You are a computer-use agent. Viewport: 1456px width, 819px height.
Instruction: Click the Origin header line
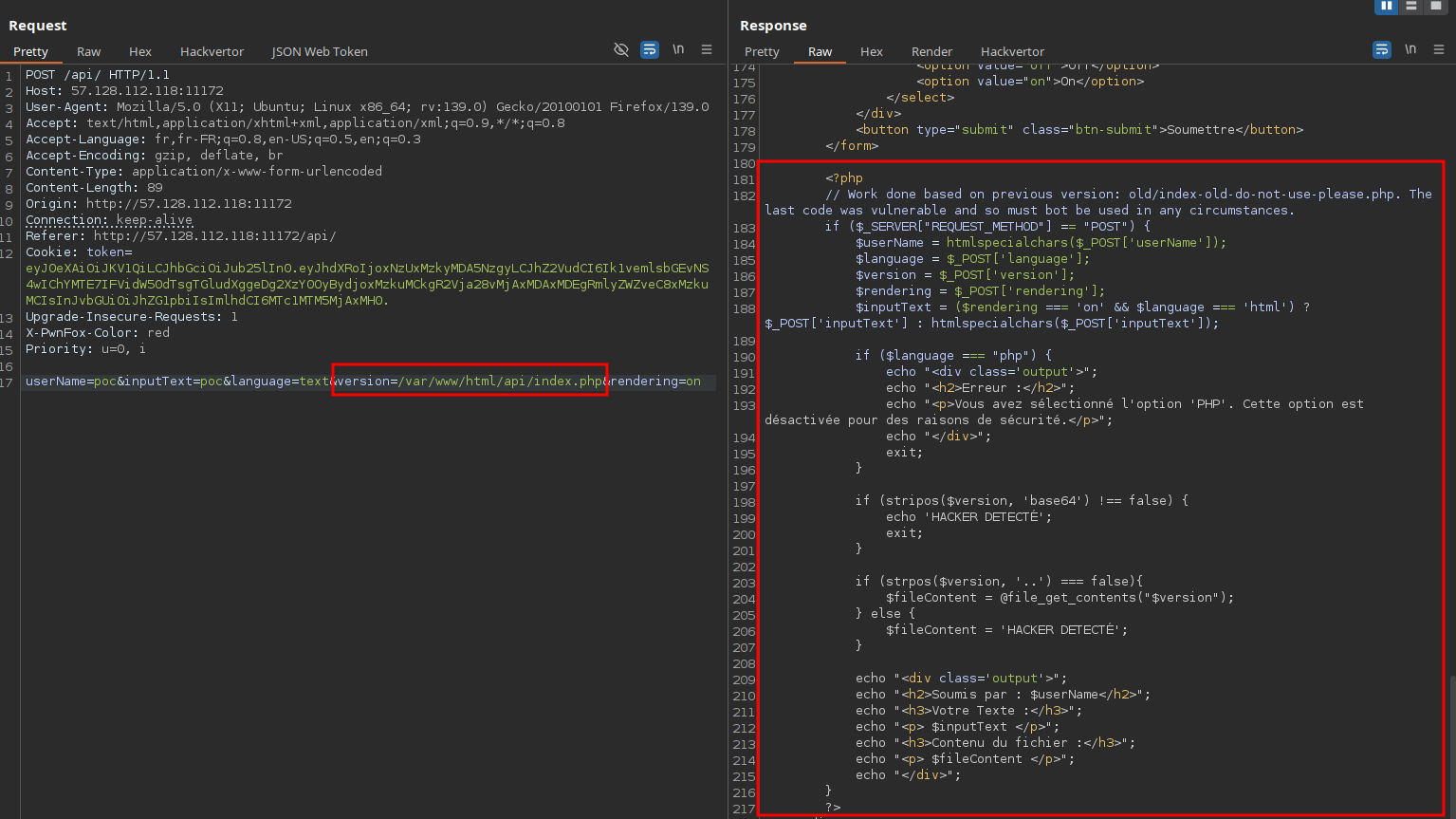pyautogui.click(x=158, y=204)
